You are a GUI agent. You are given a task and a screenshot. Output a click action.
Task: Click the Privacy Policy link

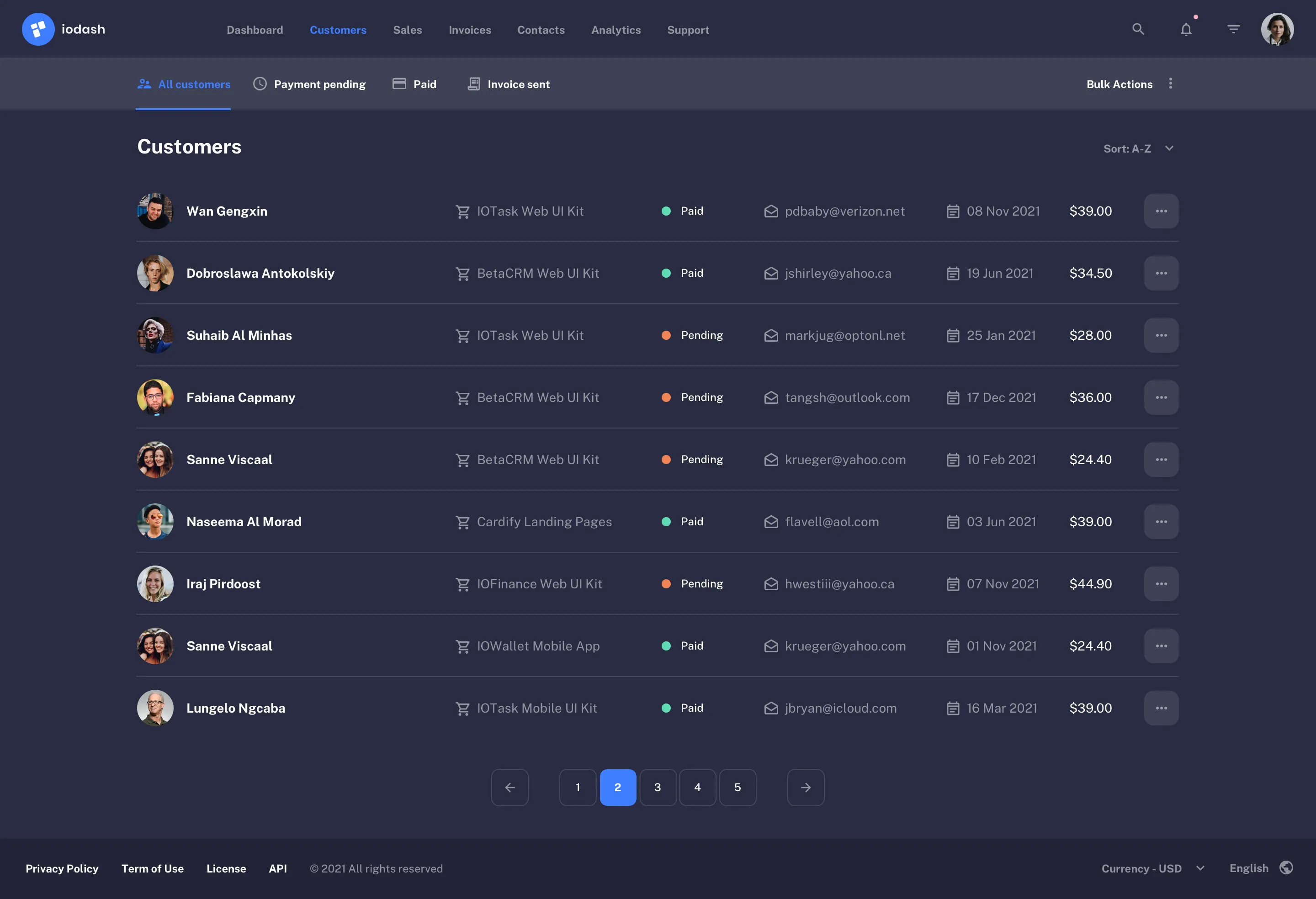pyautogui.click(x=62, y=868)
